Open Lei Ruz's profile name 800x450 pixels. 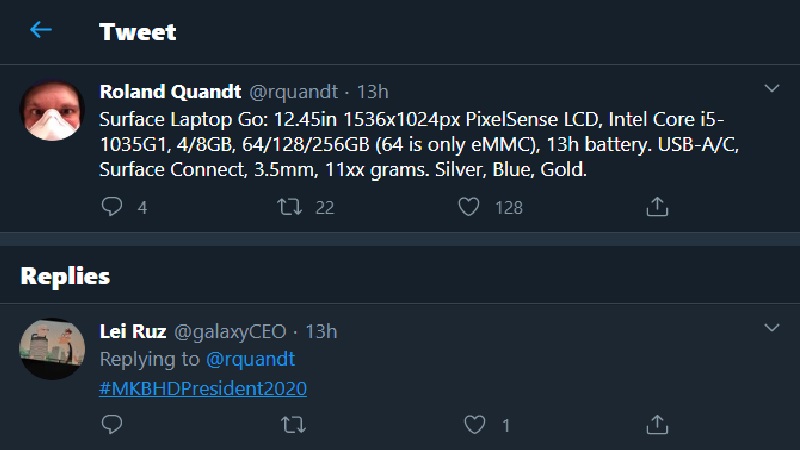pyautogui.click(x=134, y=331)
